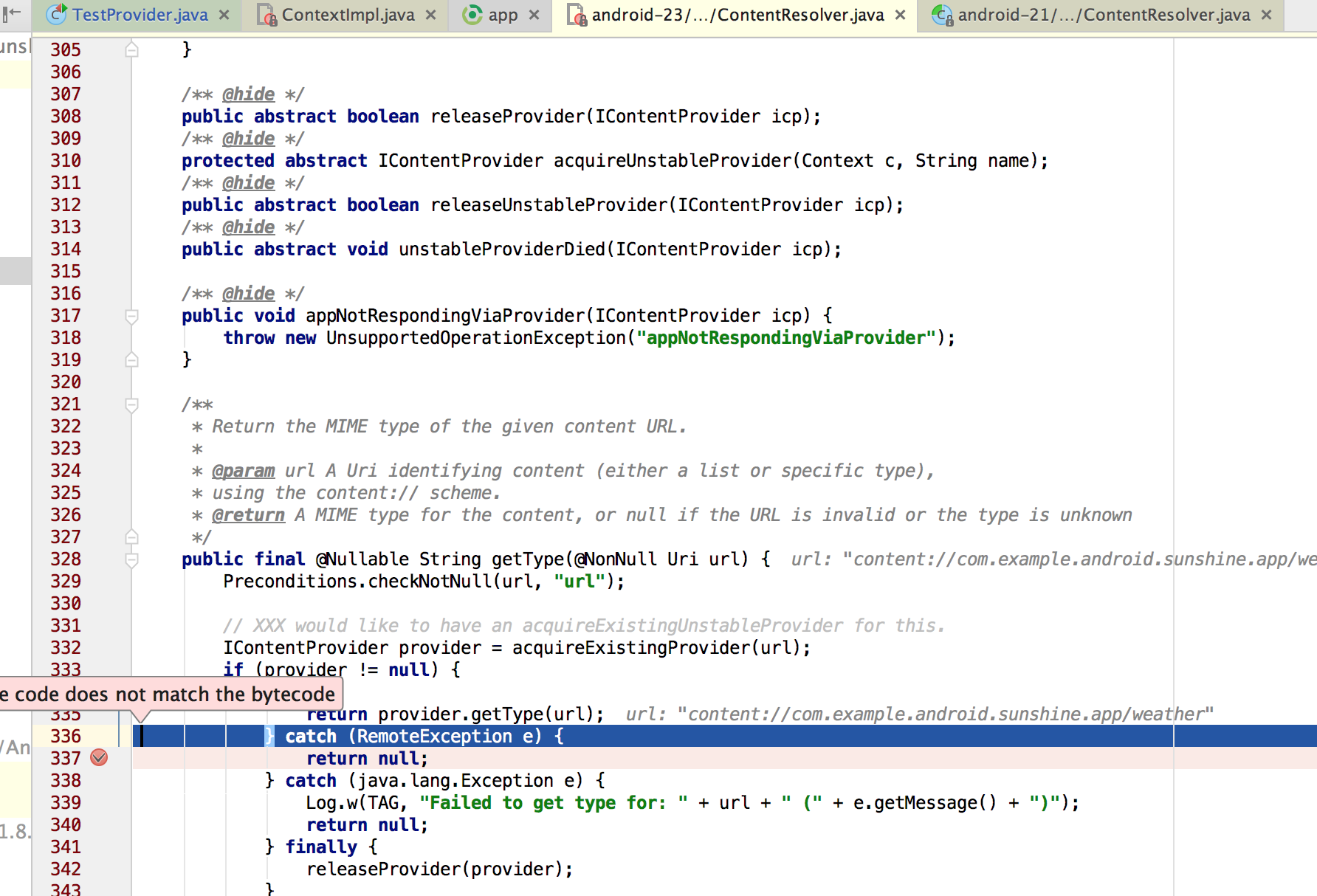Click the TestProvider.java class file icon
Image resolution: width=1317 pixels, height=896 pixels.
click(56, 14)
